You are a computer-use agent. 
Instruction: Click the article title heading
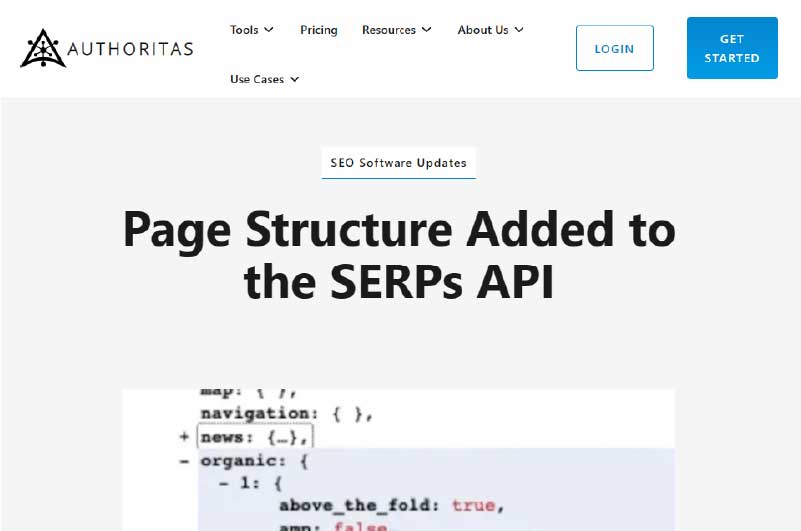tap(399, 255)
